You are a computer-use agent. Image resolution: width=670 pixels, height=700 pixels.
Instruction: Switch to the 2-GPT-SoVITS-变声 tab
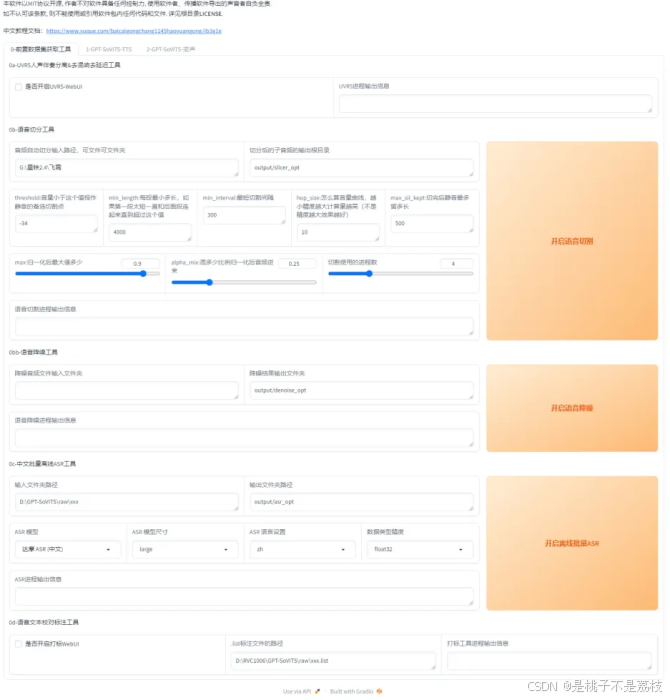pos(171,49)
